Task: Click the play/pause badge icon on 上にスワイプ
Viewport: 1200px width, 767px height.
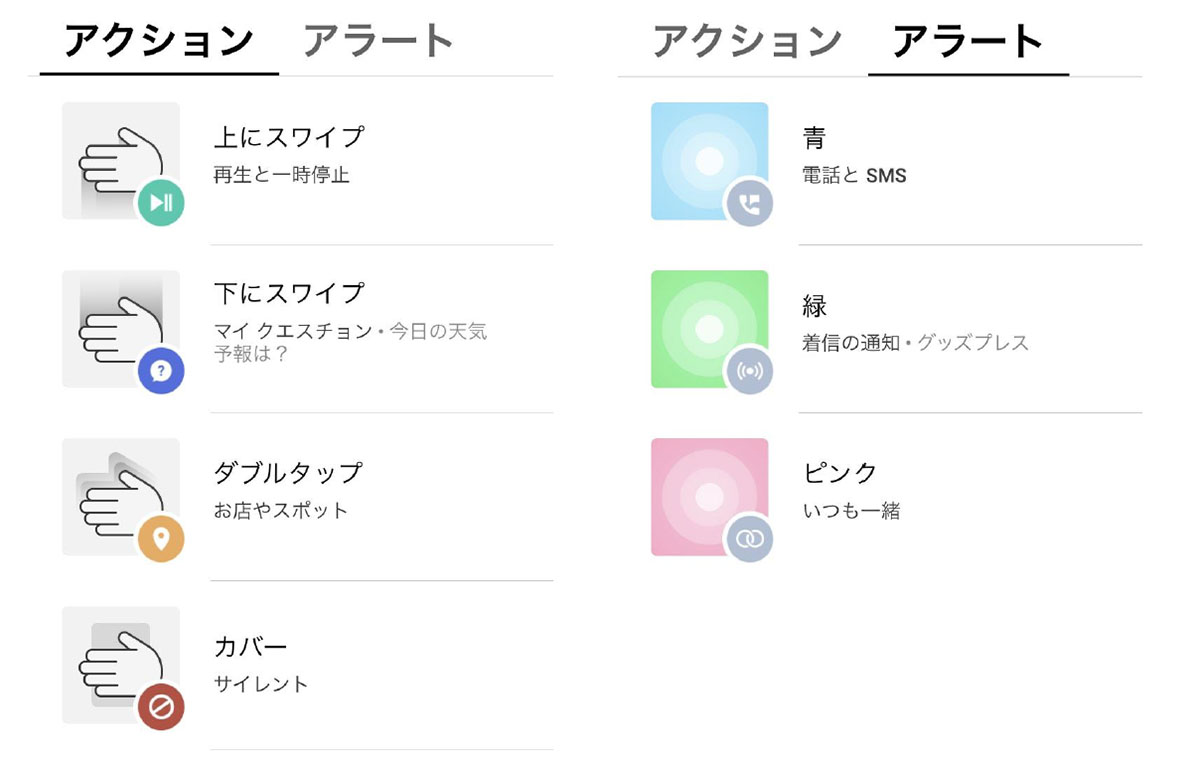Action: pyautogui.click(x=161, y=203)
